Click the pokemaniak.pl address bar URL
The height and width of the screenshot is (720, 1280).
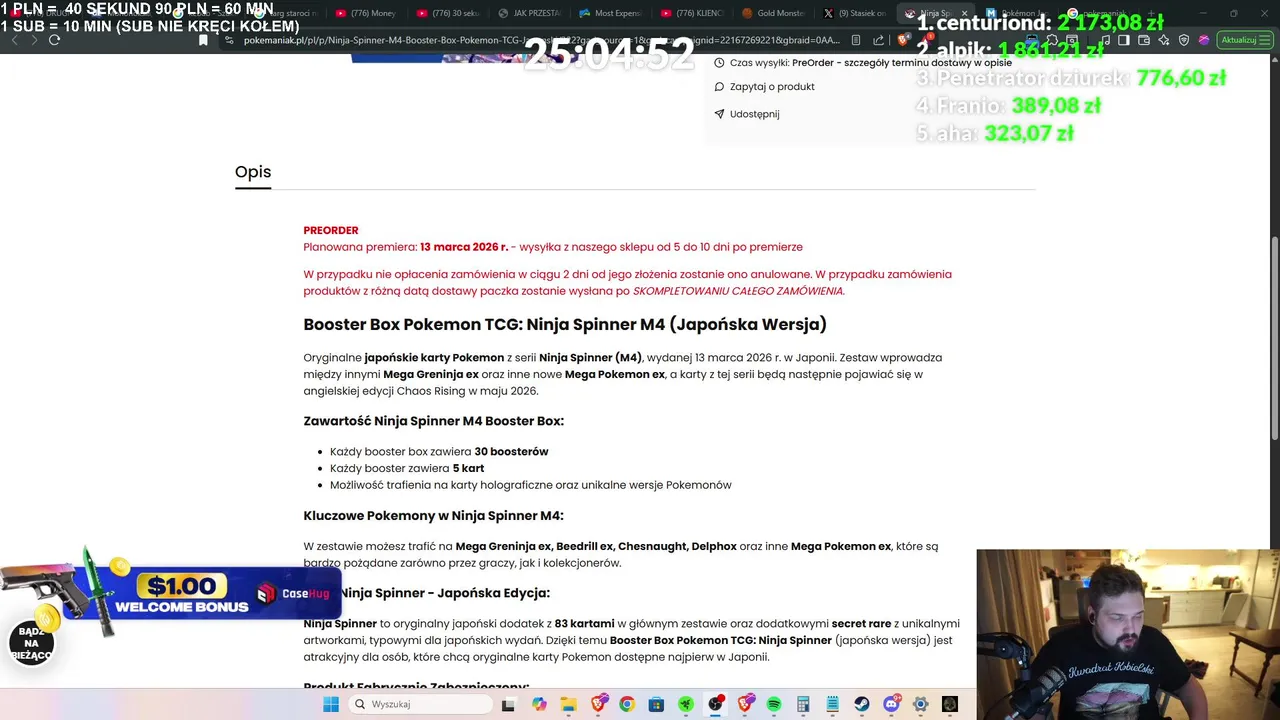click(540, 40)
